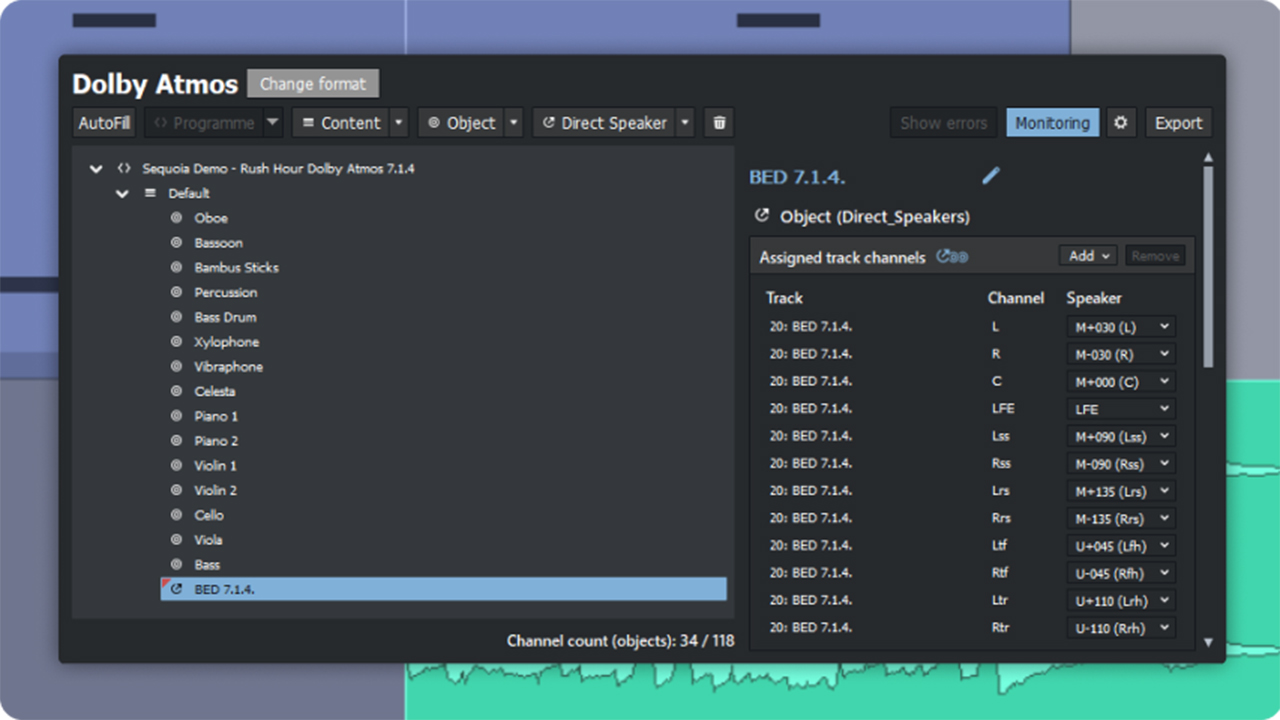Click the scroll down arrow in right panel
The height and width of the screenshot is (720, 1280).
tap(1208, 642)
